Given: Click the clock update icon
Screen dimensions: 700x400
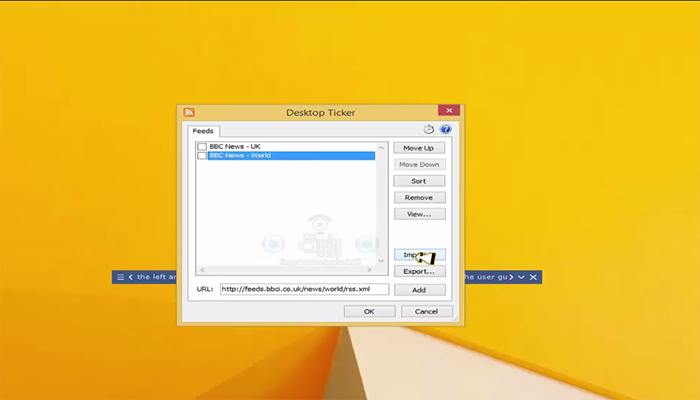Looking at the screenshot, I should click(x=429, y=129).
